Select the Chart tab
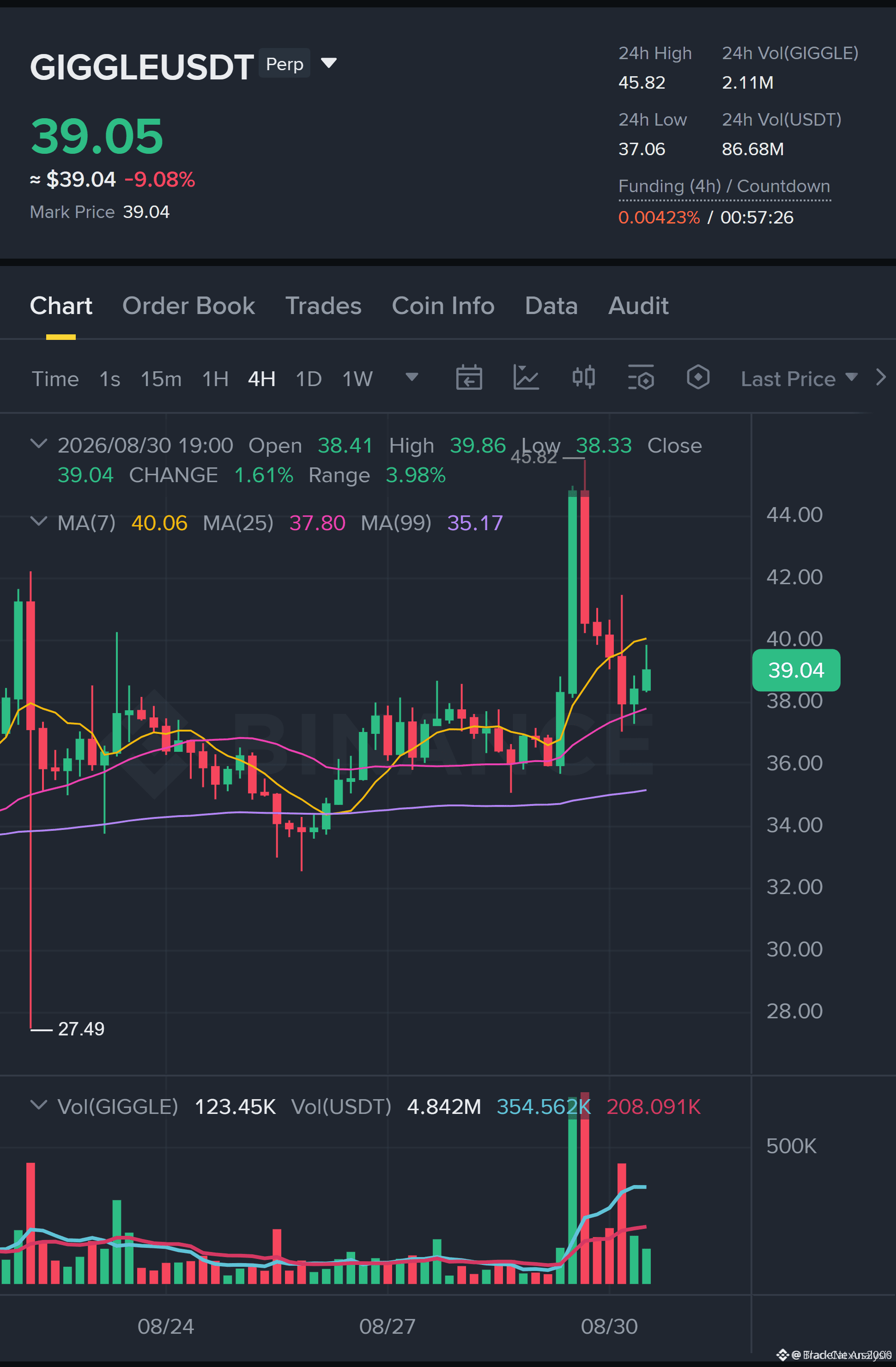The image size is (896, 1367). point(61,306)
